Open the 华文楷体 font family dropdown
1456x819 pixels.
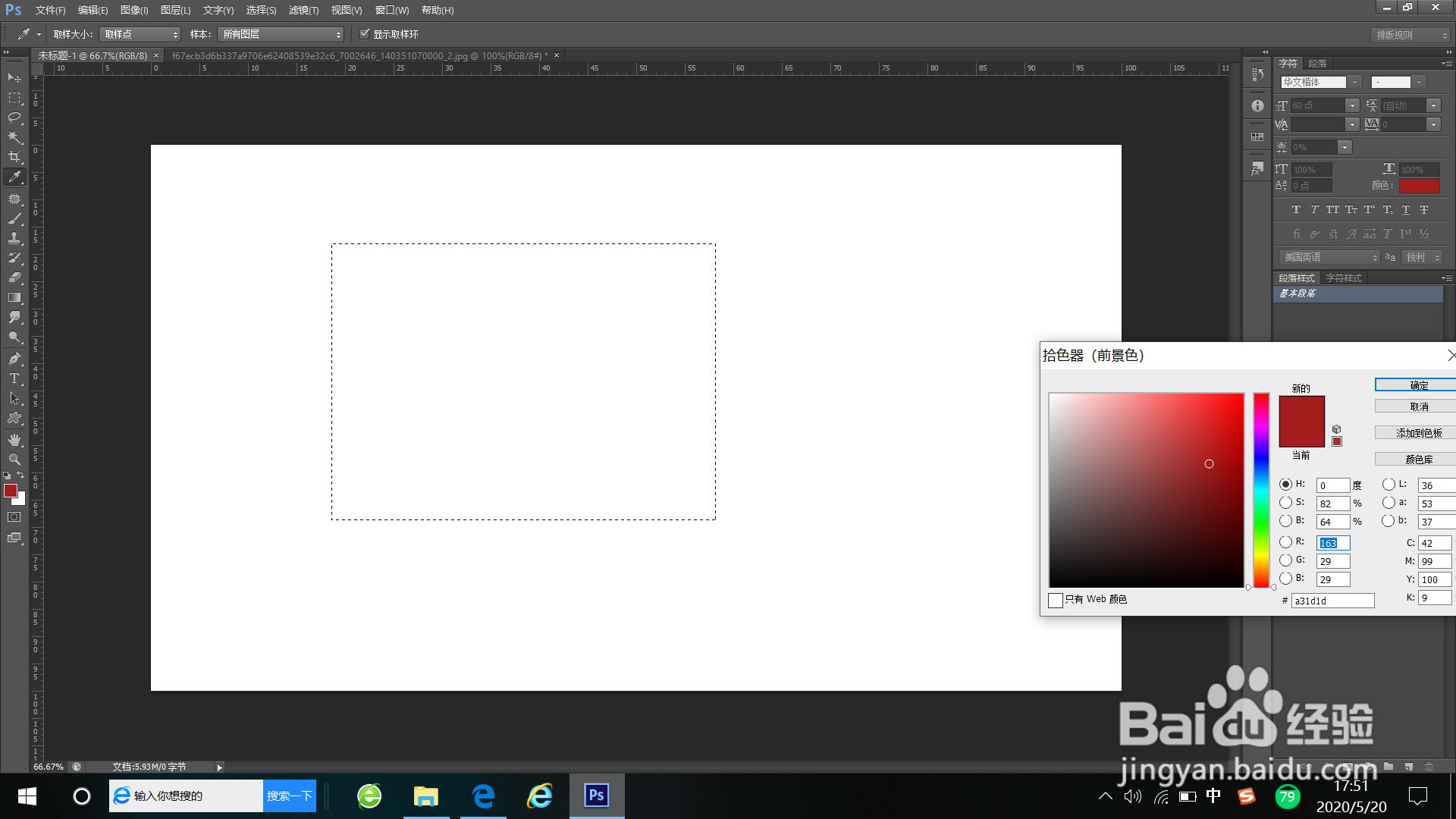pyautogui.click(x=1354, y=82)
